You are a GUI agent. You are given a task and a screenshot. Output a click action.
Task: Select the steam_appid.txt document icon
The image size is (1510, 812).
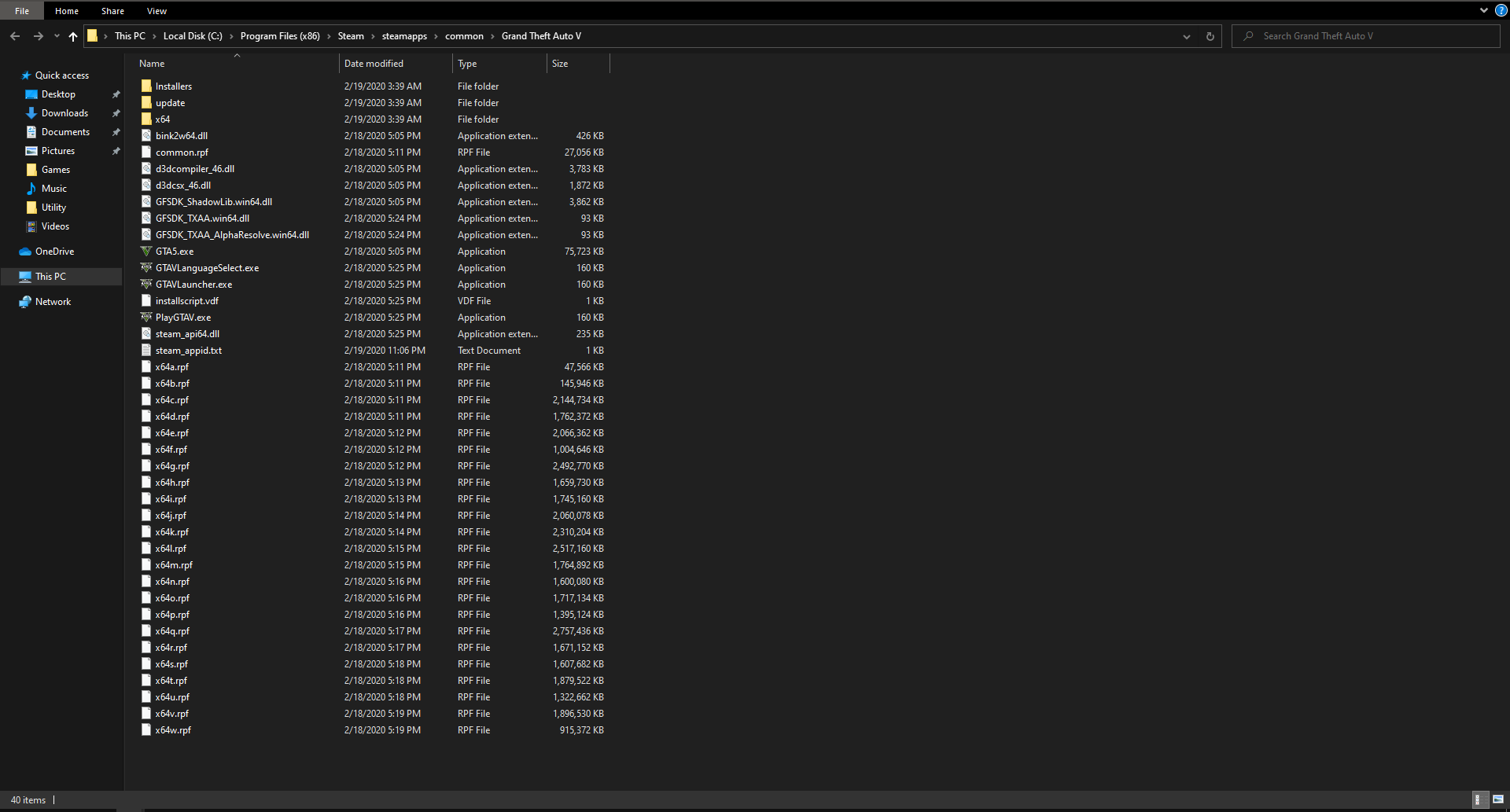pos(146,351)
